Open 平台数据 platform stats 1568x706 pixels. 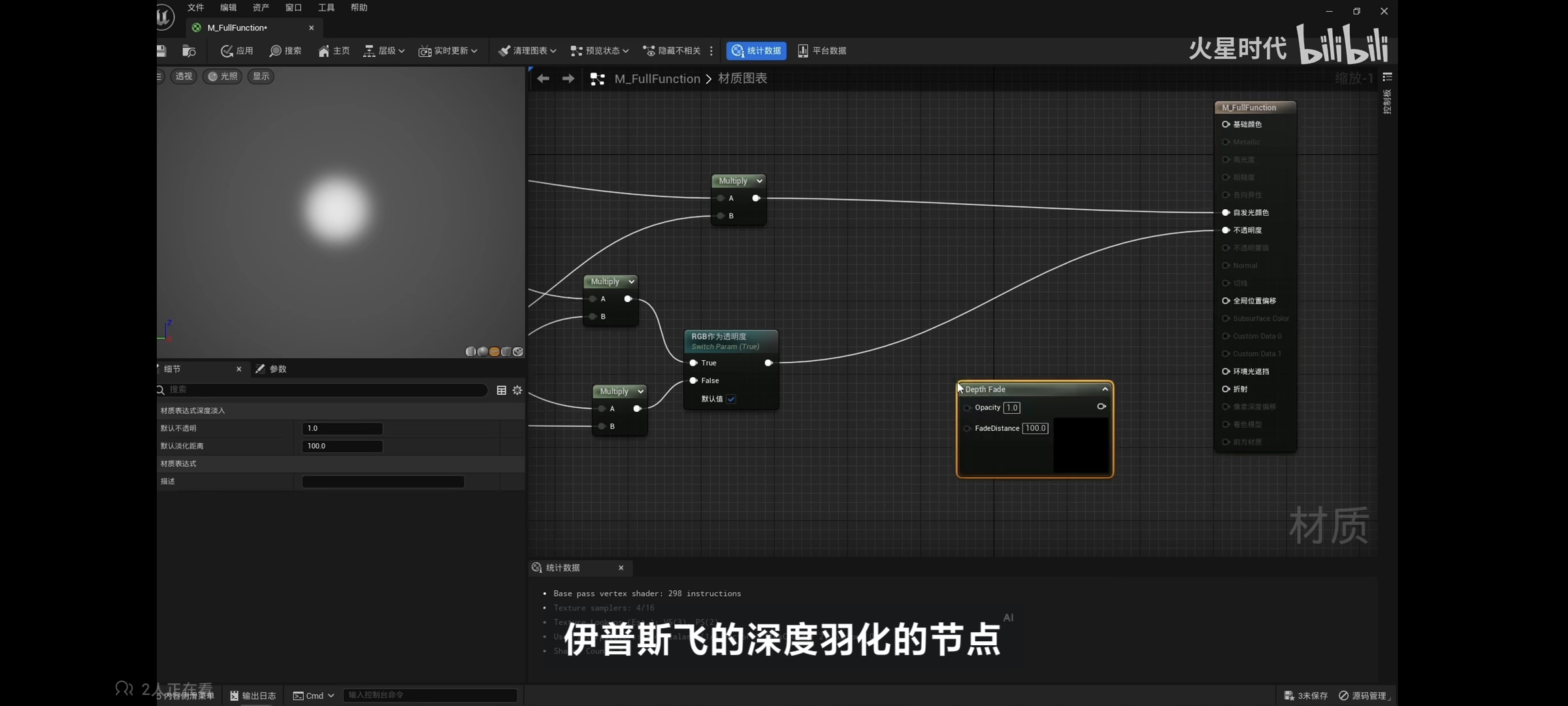click(x=822, y=51)
